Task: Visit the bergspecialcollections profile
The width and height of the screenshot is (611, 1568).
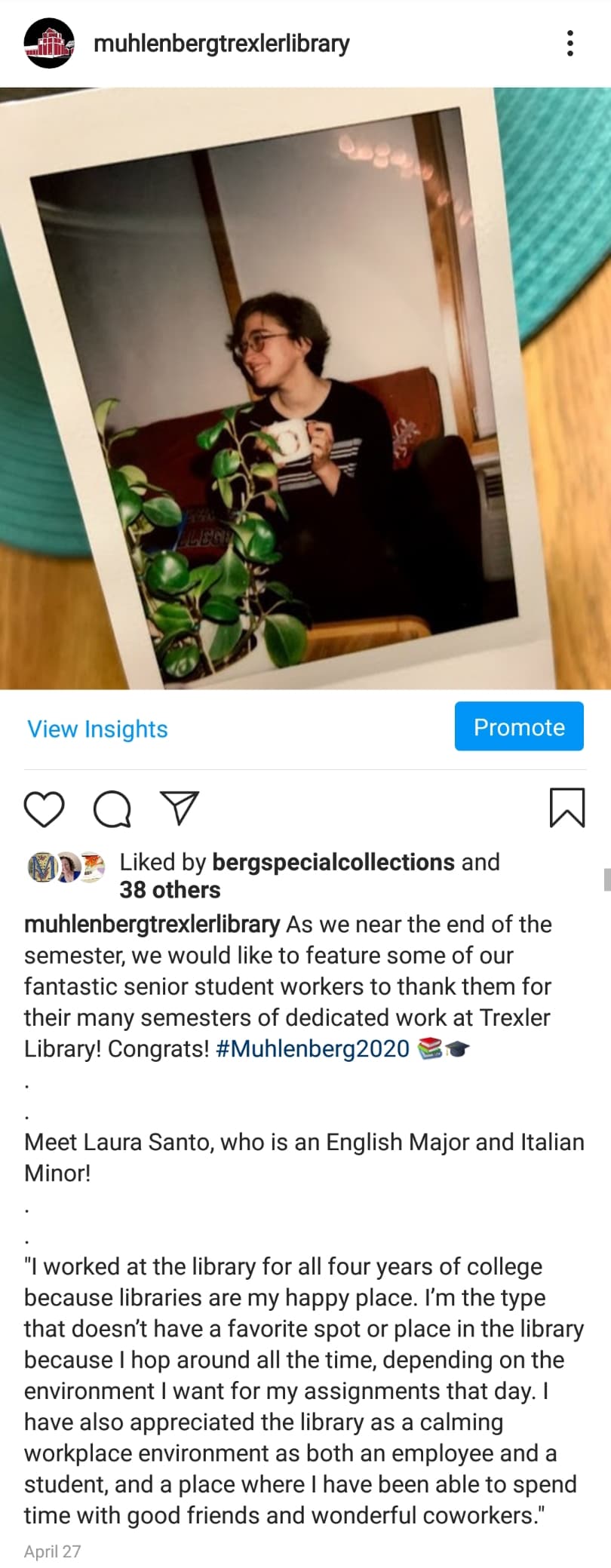Action: pyautogui.click(x=333, y=862)
